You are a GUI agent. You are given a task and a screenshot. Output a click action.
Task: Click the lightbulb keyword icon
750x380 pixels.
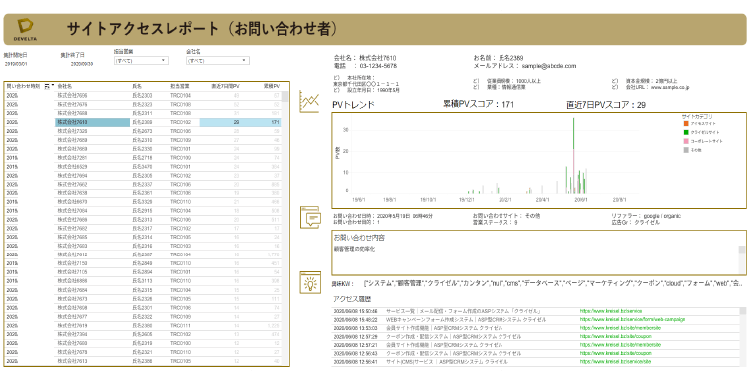pyautogui.click(x=310, y=282)
